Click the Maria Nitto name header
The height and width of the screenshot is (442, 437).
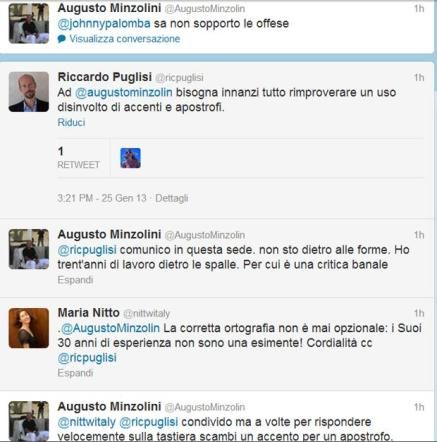tap(88, 313)
